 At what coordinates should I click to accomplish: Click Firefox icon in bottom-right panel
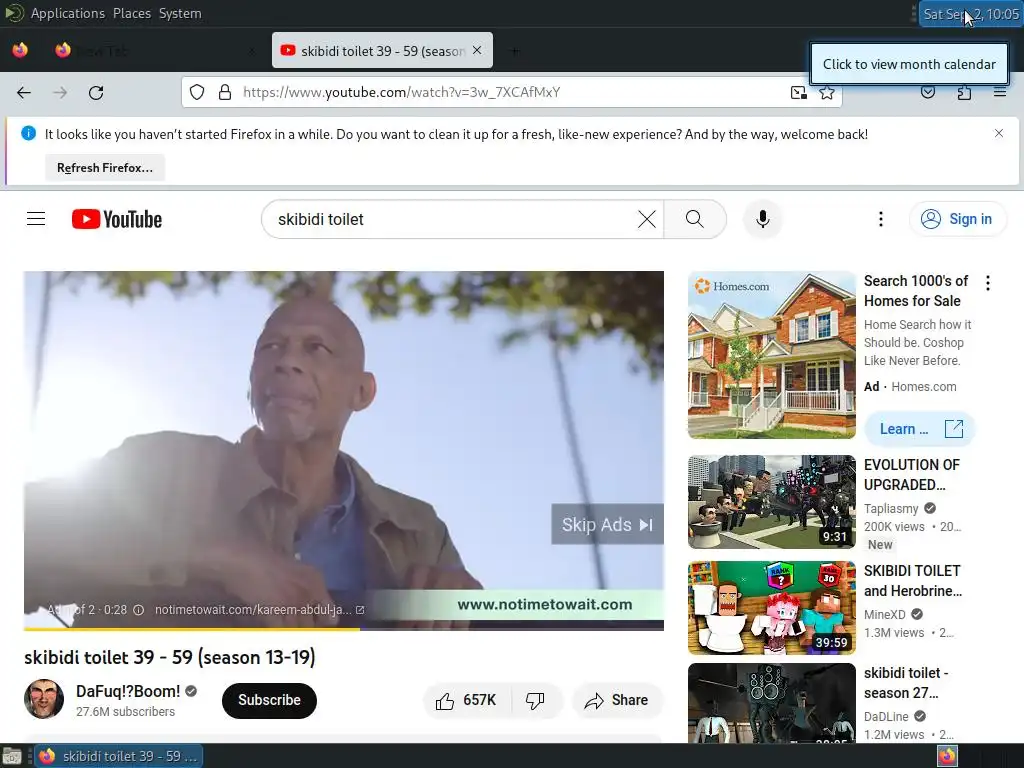[x=947, y=756]
